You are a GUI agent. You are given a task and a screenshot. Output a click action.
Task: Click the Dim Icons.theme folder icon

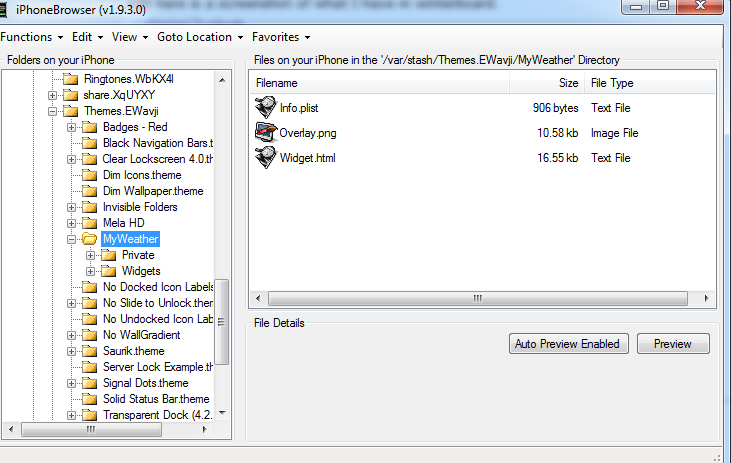90,175
